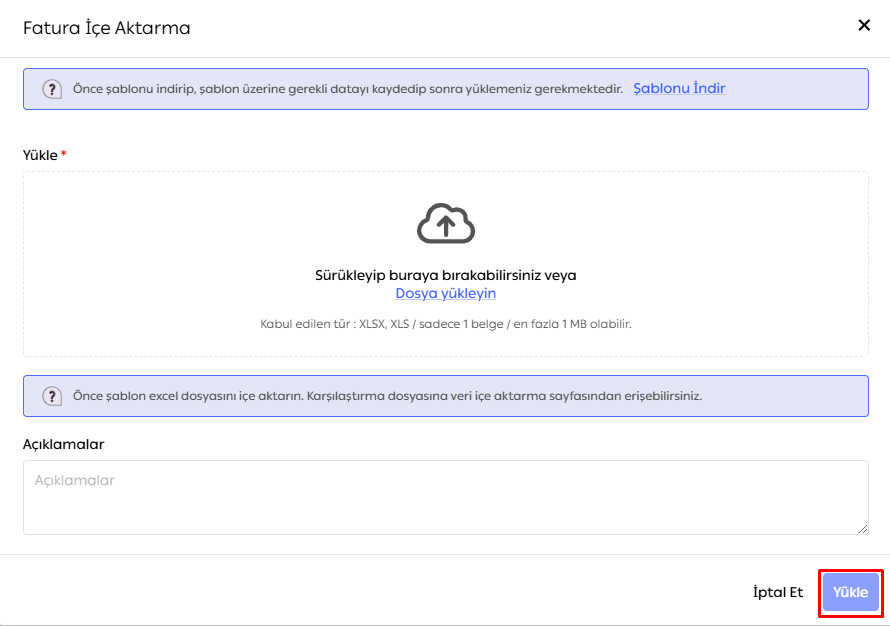
Task: Click the Şablonu İndir link
Action: pyautogui.click(x=679, y=89)
